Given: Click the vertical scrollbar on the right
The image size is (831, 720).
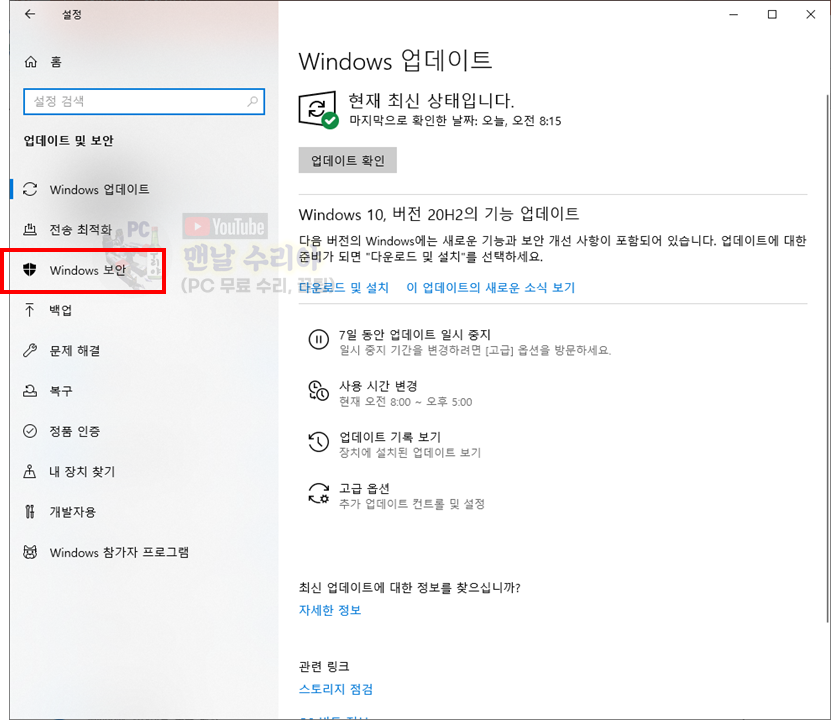Looking at the screenshot, I should [828, 358].
